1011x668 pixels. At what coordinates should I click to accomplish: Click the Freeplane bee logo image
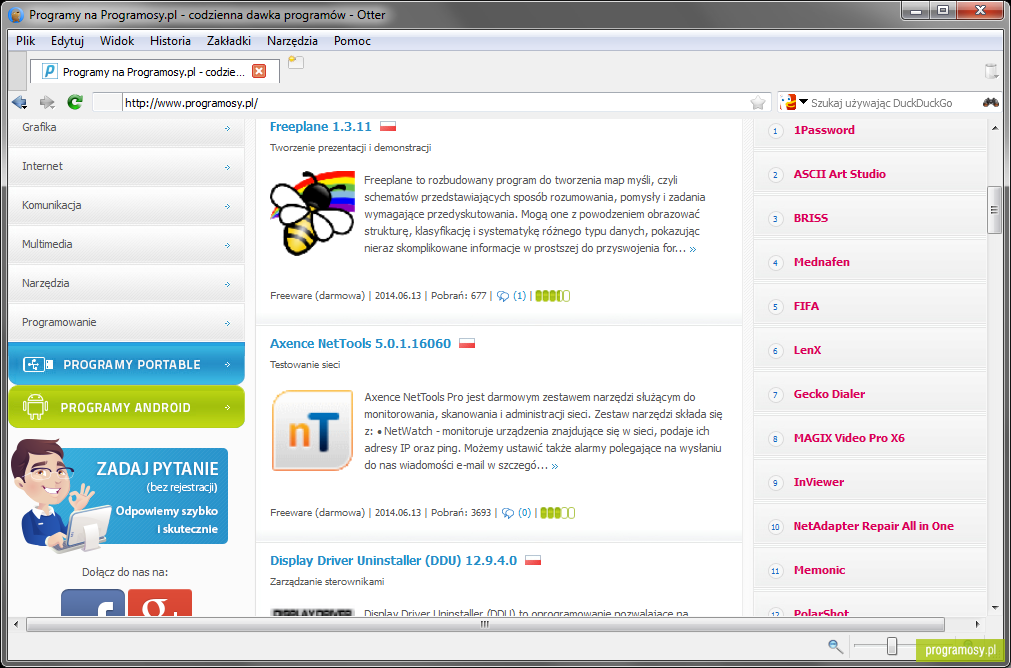(313, 212)
